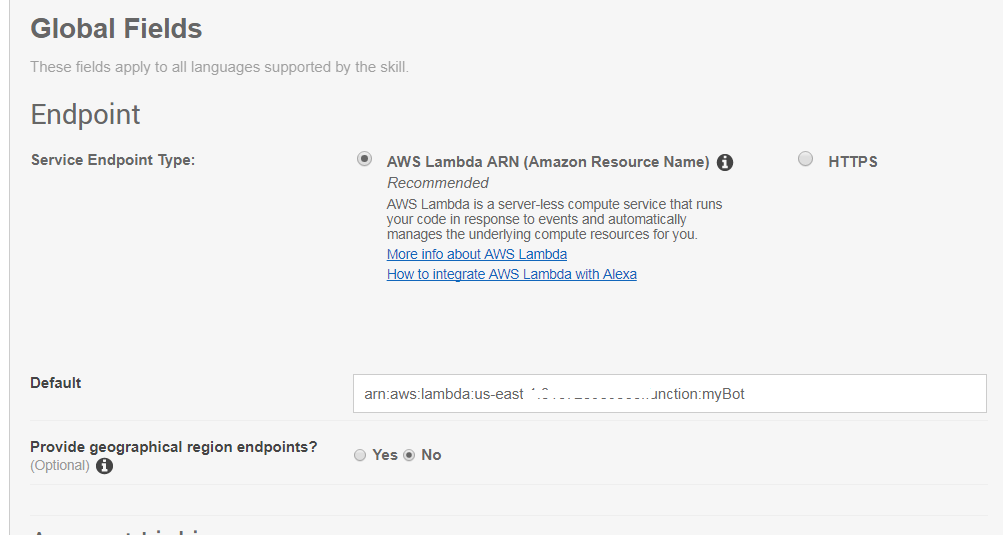
Task: Click the Default field label
Action: [56, 383]
